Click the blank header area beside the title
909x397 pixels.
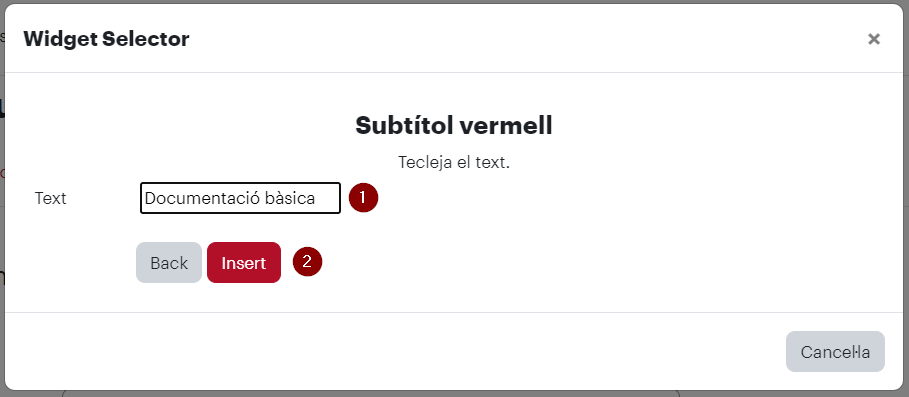(x=522, y=39)
